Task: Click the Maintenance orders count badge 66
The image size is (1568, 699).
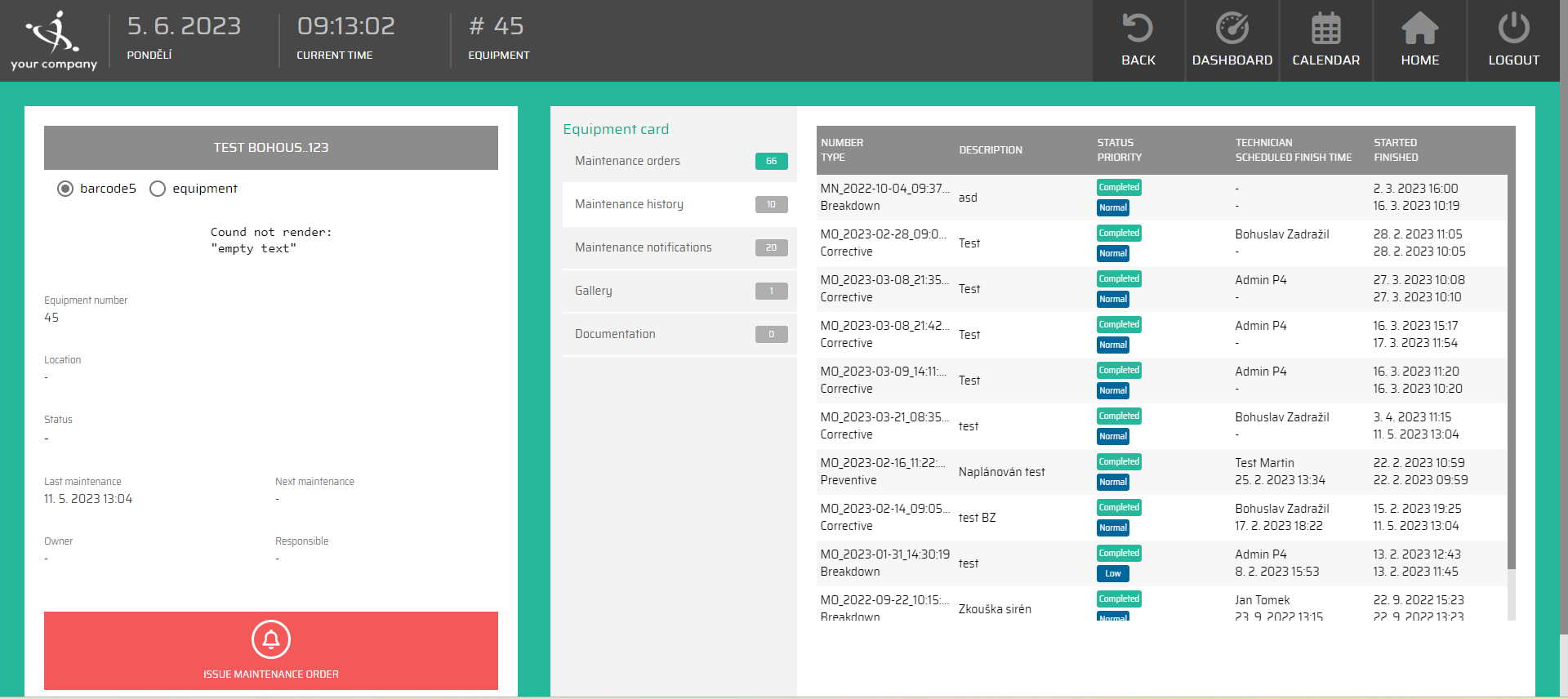Action: pyautogui.click(x=771, y=161)
